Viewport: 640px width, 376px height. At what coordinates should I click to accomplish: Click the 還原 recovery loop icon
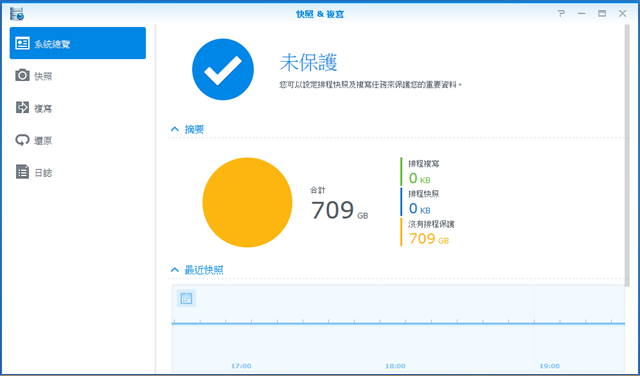click(x=22, y=140)
